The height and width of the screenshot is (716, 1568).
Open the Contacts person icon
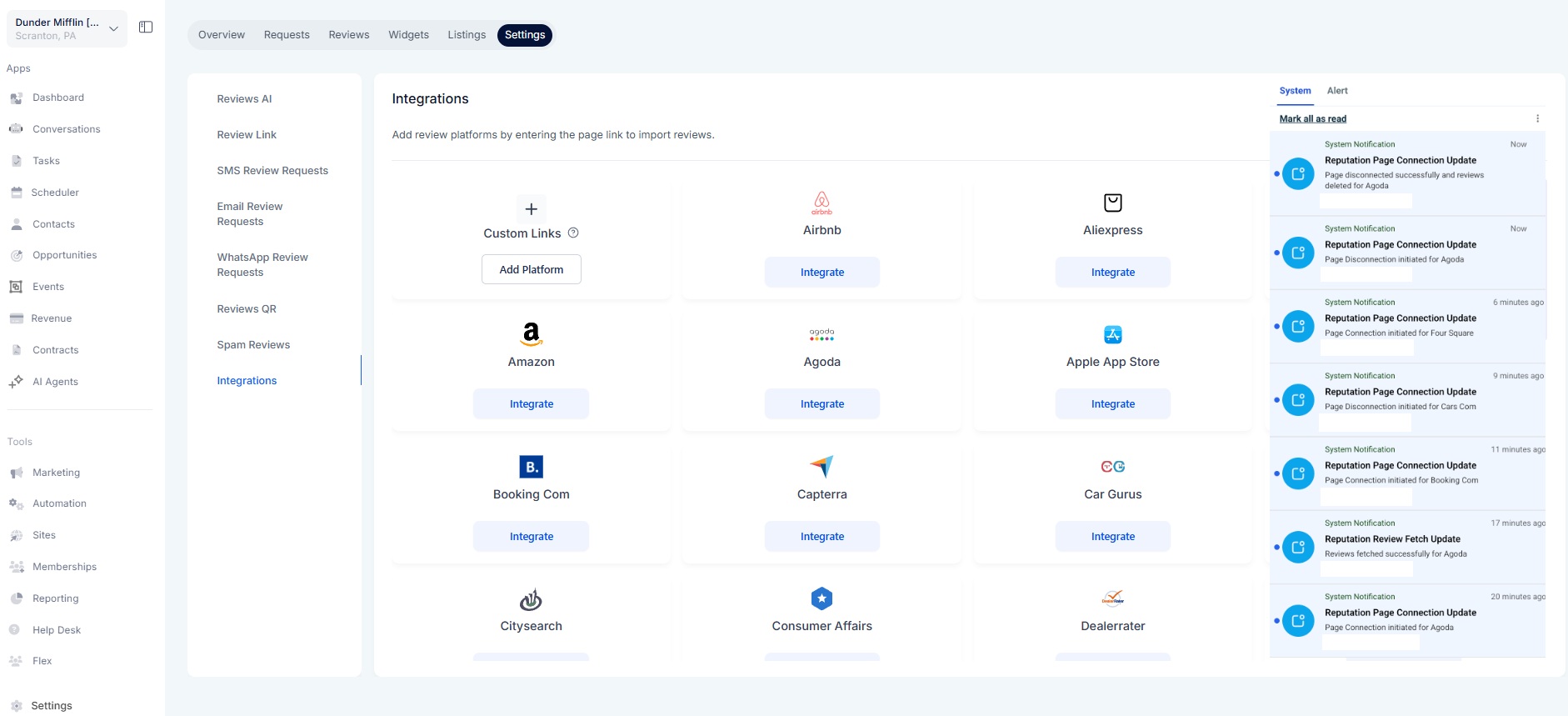pyautogui.click(x=16, y=224)
